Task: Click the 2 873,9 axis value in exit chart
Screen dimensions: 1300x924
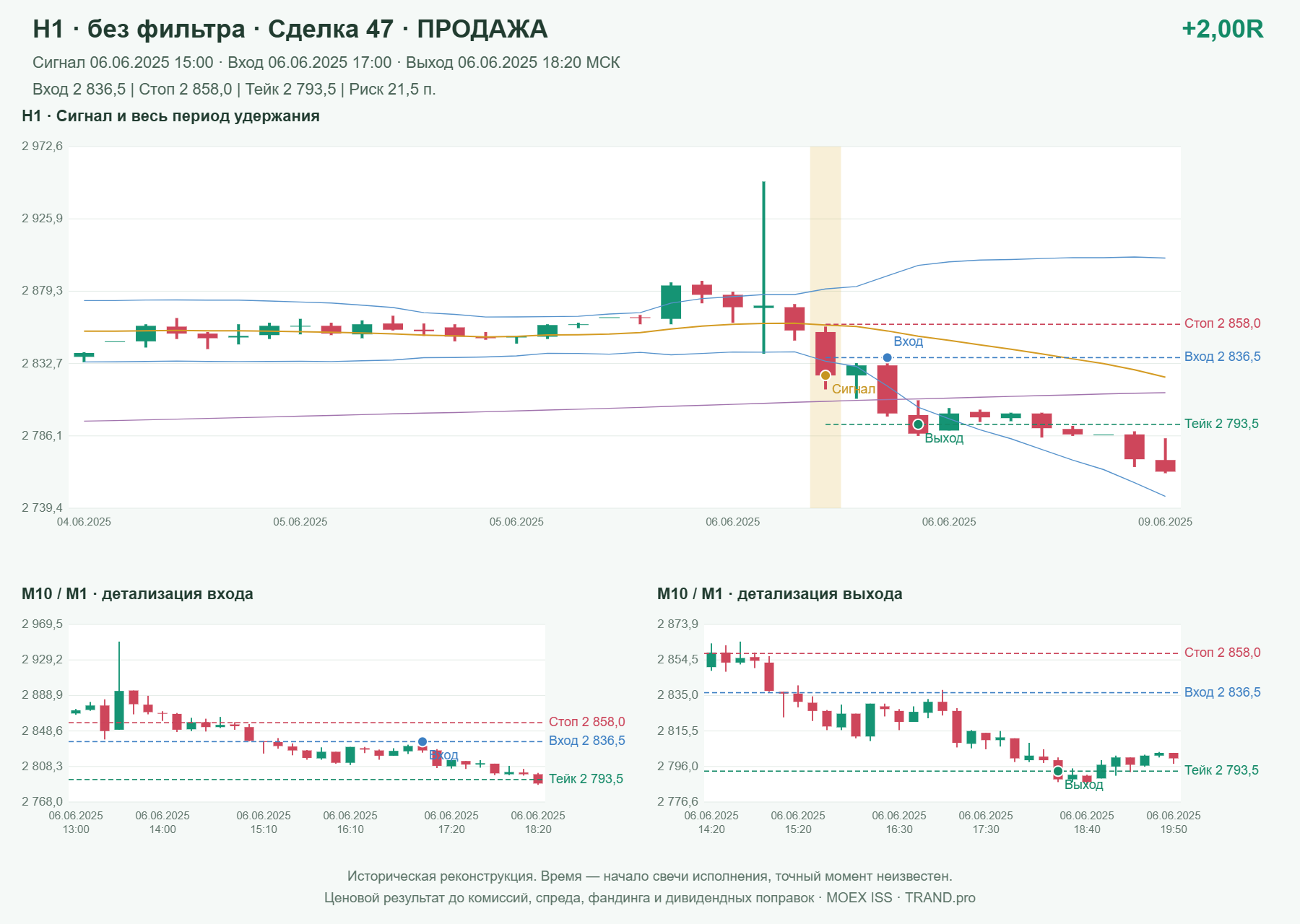Action: [x=677, y=624]
